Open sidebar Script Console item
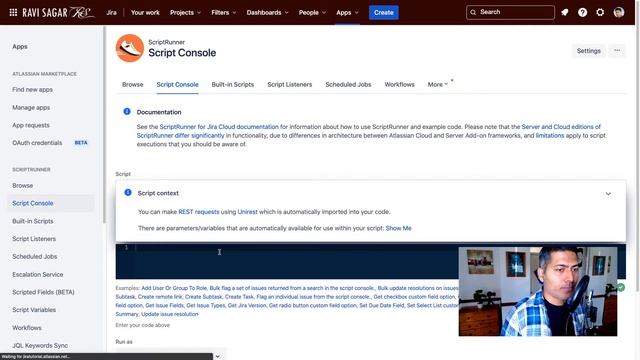 (x=33, y=203)
